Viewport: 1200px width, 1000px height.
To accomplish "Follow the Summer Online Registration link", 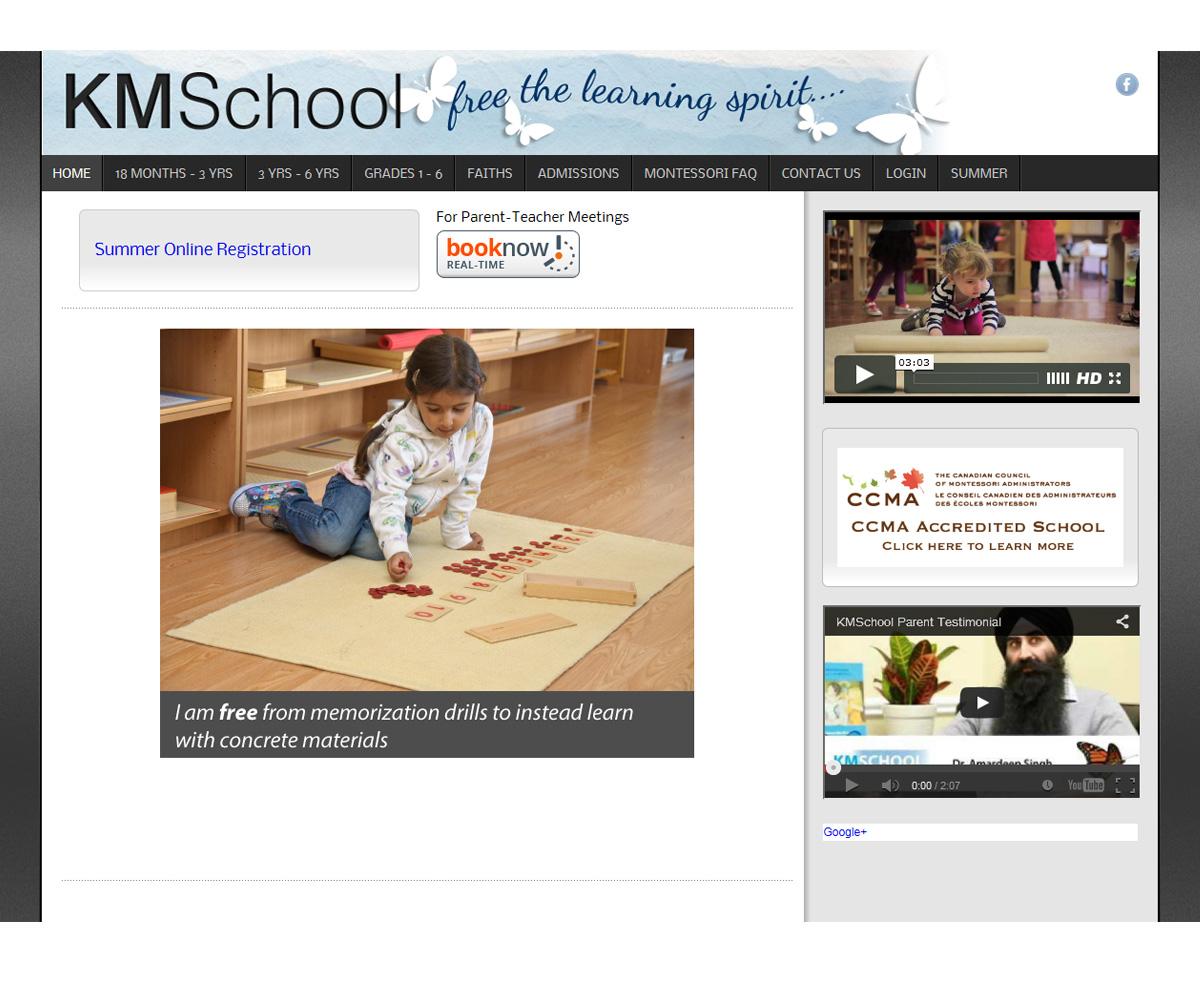I will pos(203,249).
